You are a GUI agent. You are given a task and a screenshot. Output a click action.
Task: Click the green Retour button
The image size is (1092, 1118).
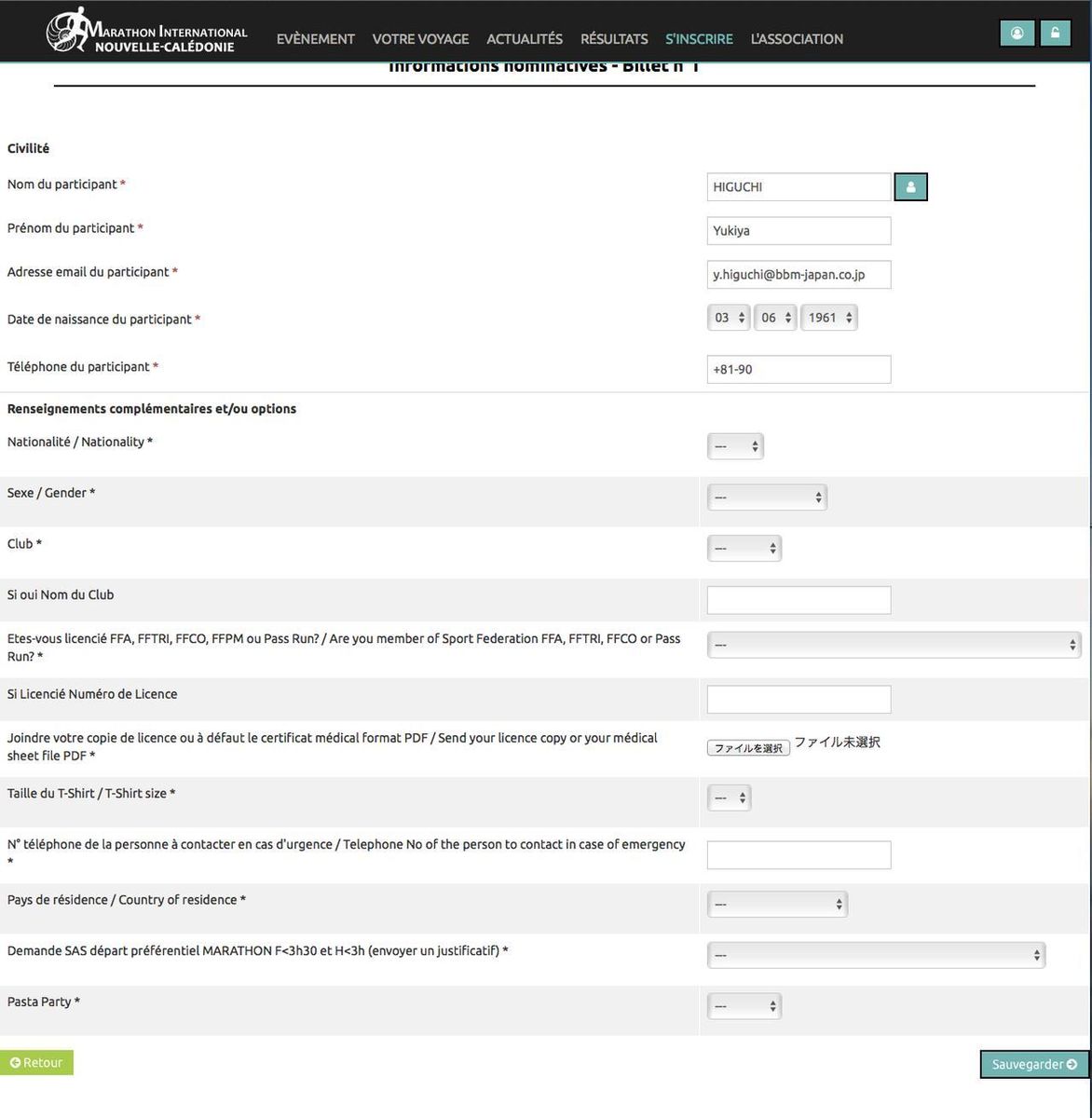(x=37, y=1063)
